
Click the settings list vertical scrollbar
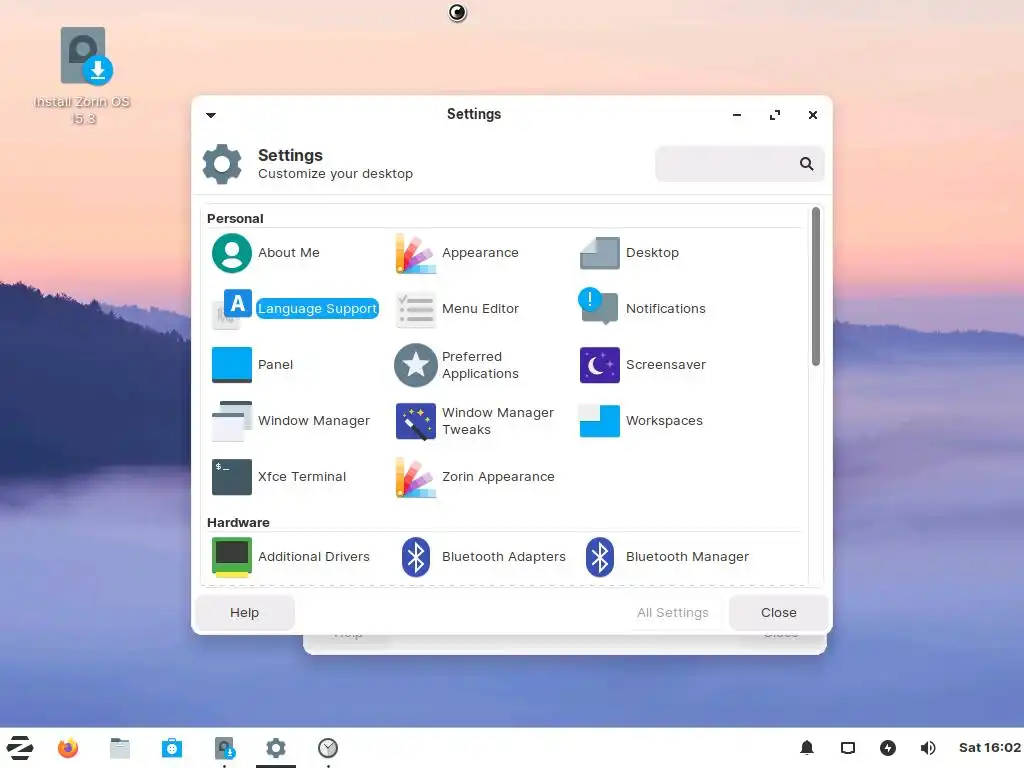tap(816, 287)
